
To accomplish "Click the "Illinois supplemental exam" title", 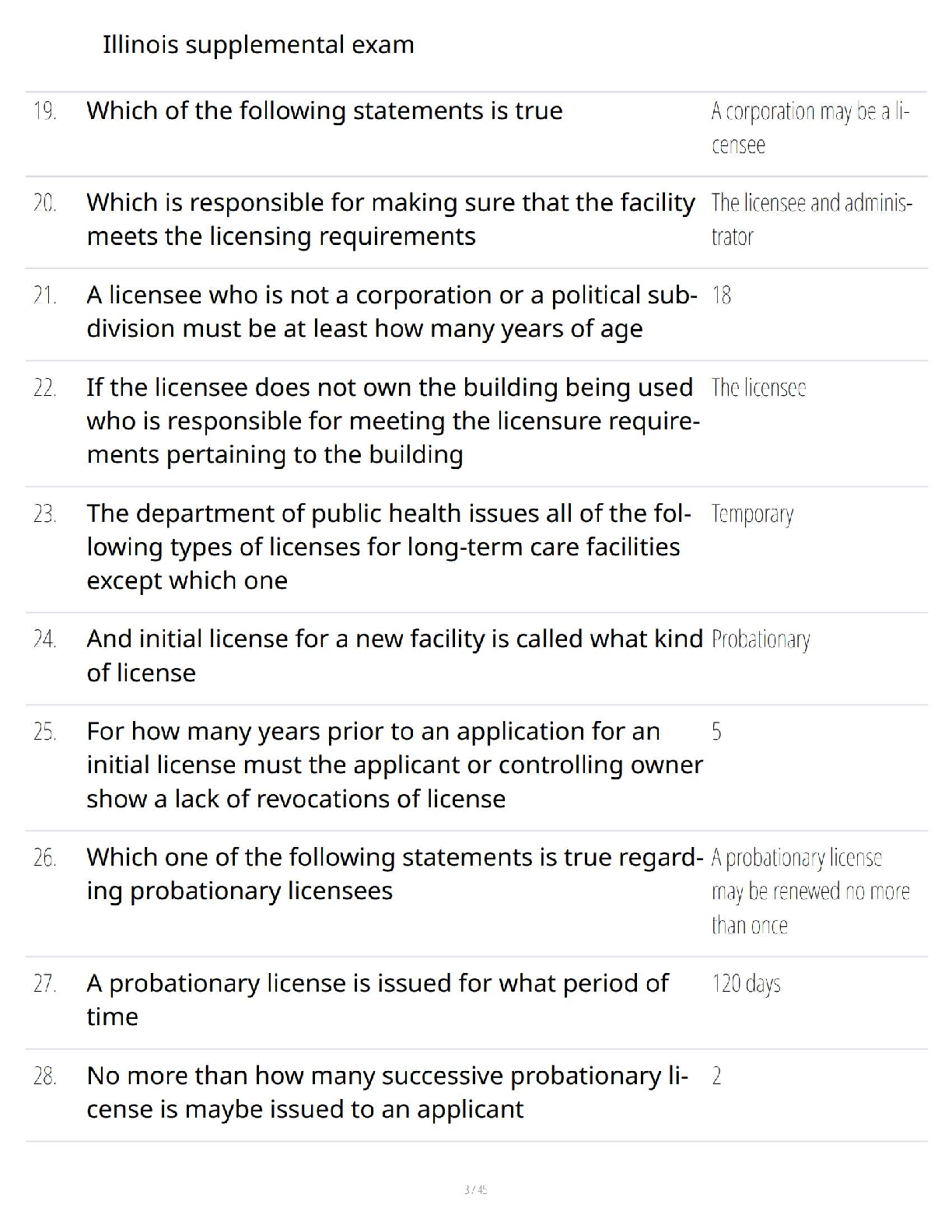I will tap(258, 45).
